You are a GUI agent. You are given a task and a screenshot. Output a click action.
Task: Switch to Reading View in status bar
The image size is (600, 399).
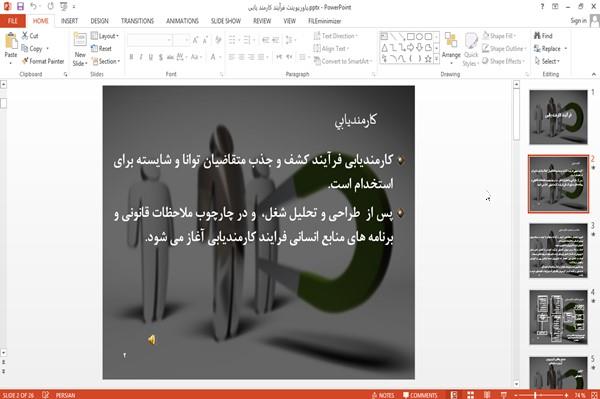pyautogui.click(x=487, y=395)
